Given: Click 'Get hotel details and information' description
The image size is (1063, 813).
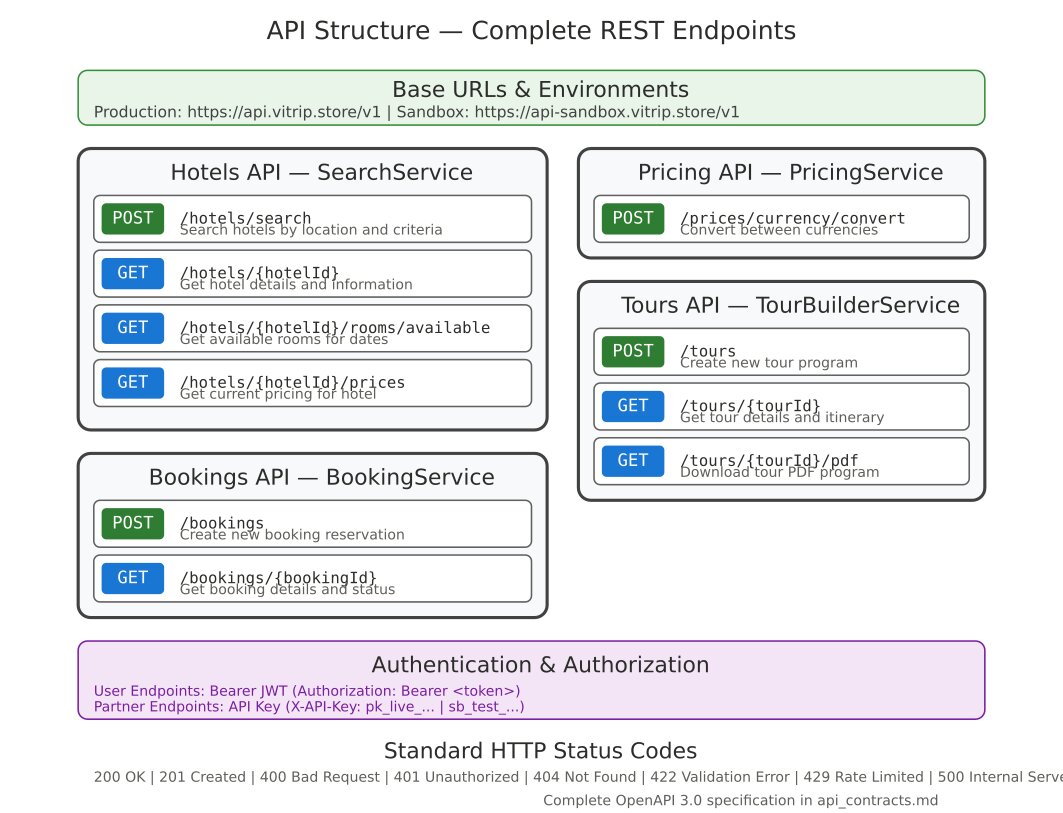Looking at the screenshot, I should pos(296,285).
